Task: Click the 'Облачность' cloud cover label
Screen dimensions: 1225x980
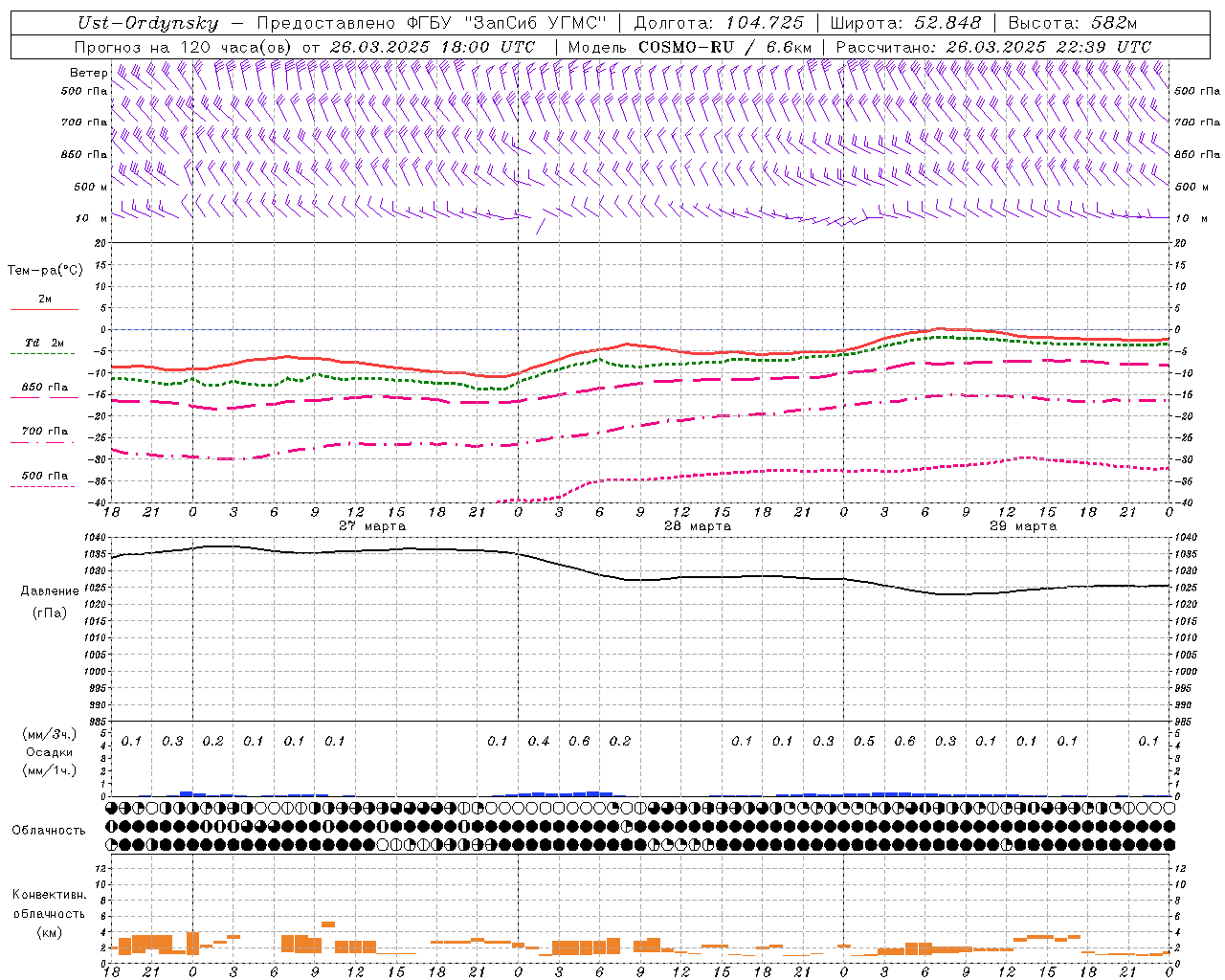Action: tap(49, 831)
